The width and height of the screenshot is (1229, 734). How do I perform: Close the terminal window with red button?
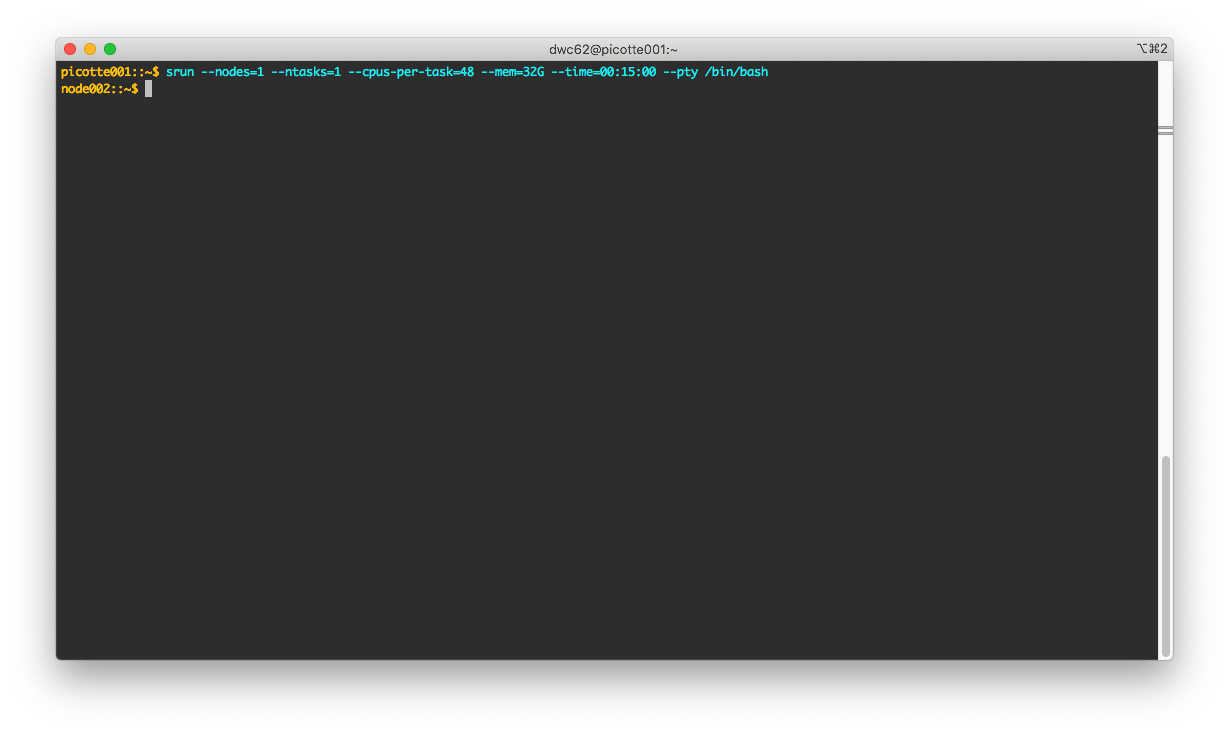(70, 49)
